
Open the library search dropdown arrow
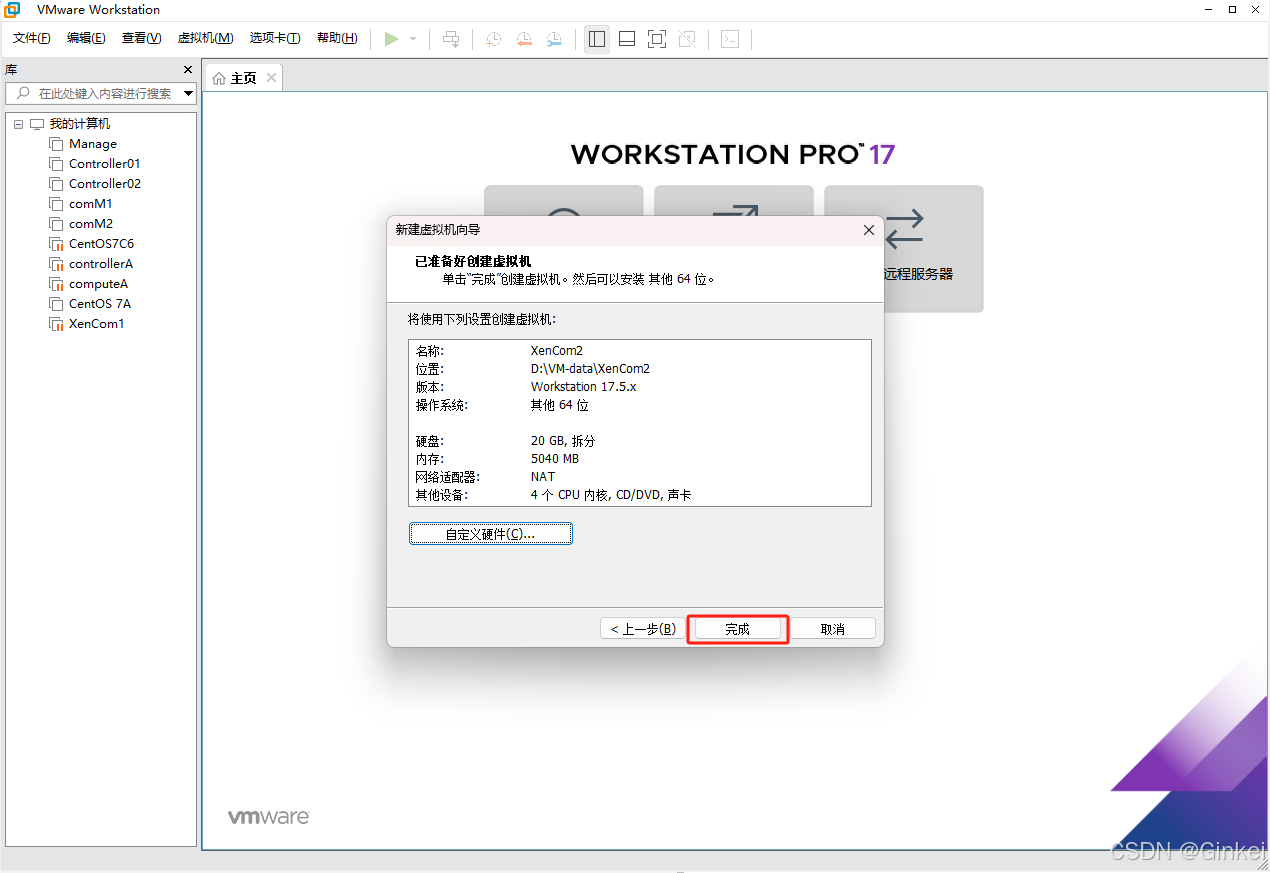189,93
